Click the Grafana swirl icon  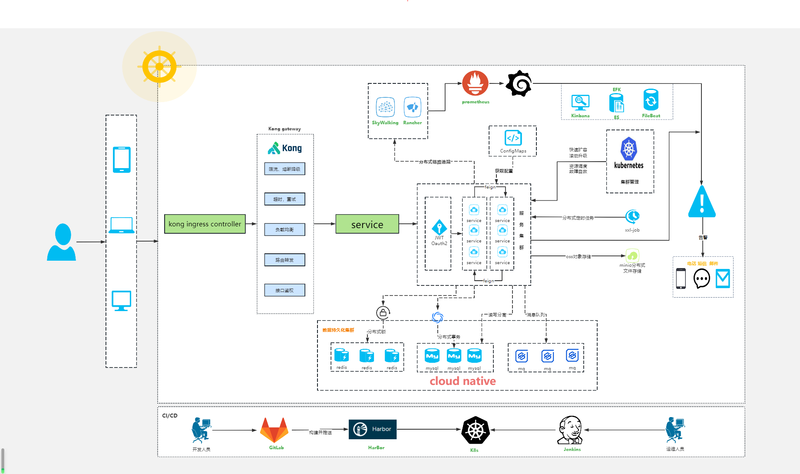click(519, 83)
